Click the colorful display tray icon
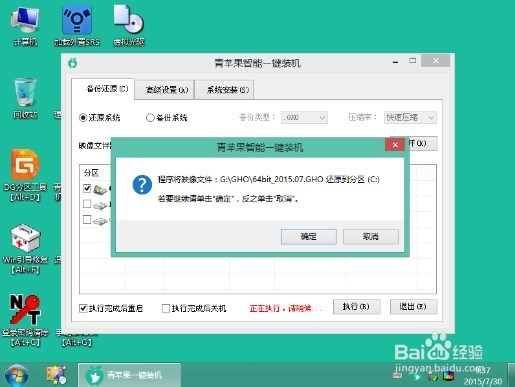This screenshot has width=515, height=387. (449, 377)
